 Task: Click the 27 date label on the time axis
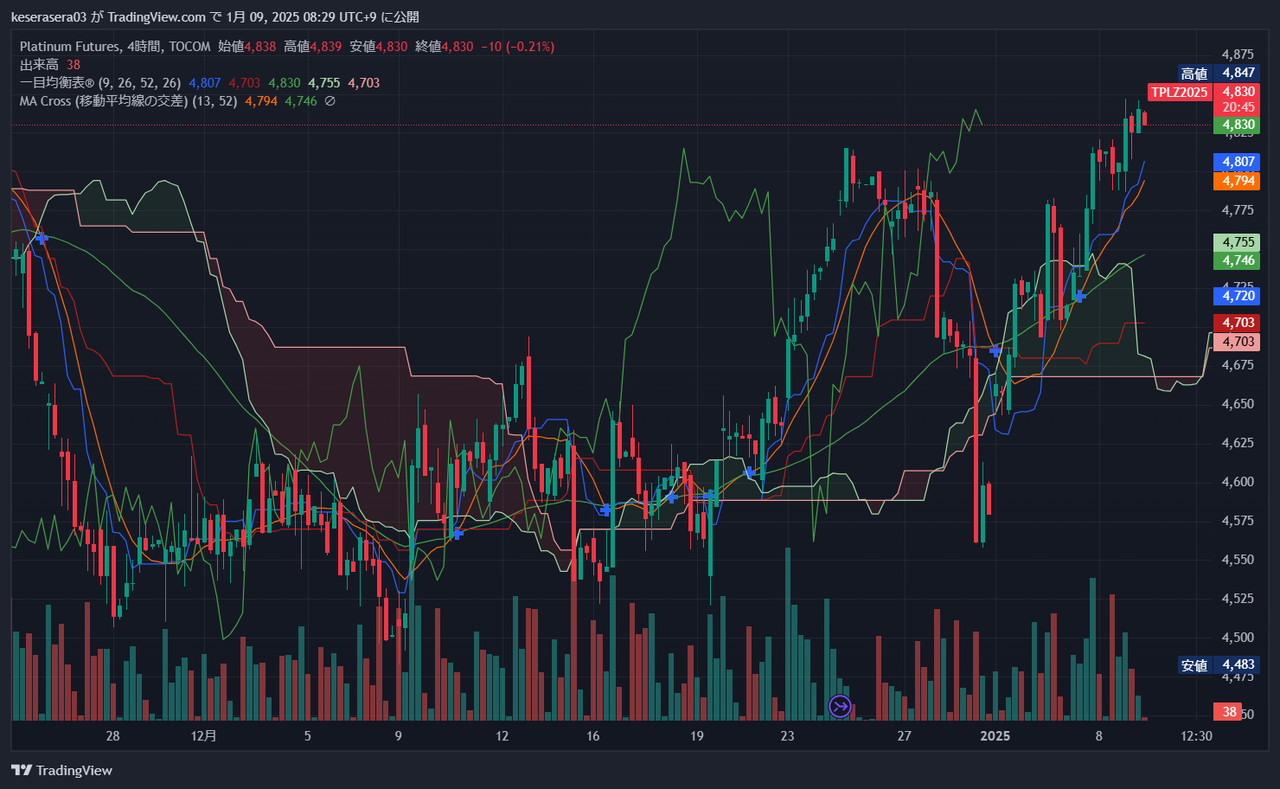point(904,736)
